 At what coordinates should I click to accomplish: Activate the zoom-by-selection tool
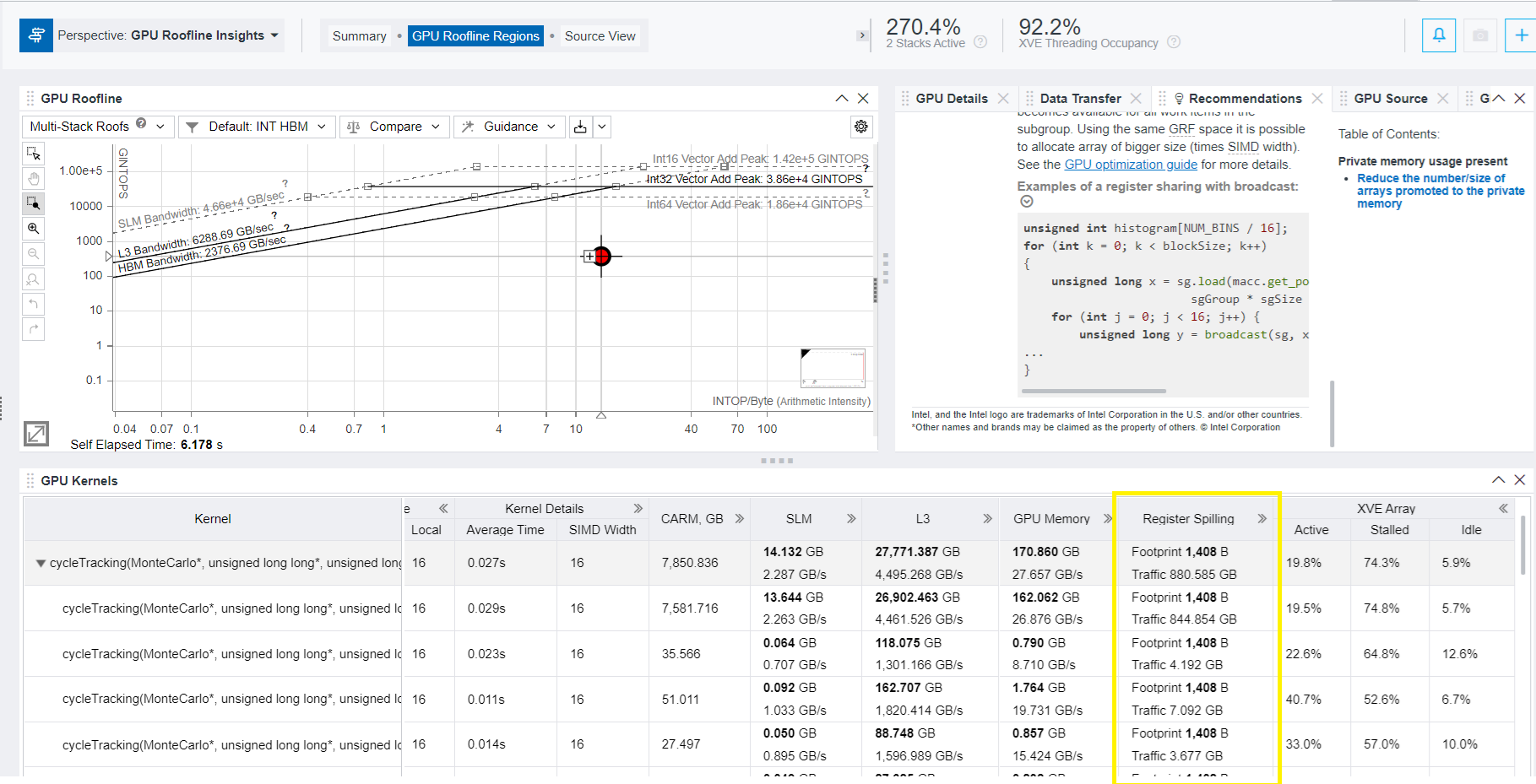(33, 203)
